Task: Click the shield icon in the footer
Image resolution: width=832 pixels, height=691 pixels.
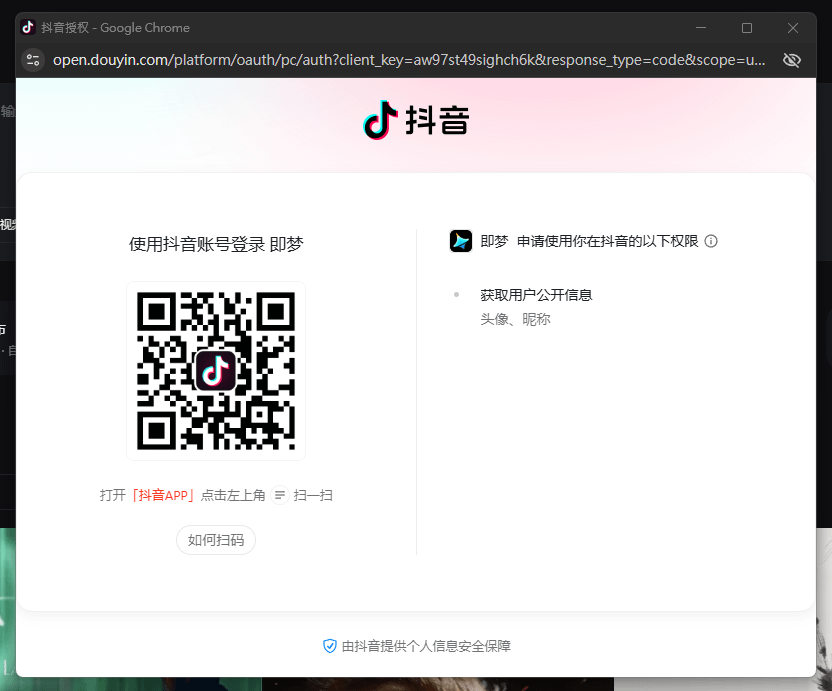Action: [x=330, y=646]
